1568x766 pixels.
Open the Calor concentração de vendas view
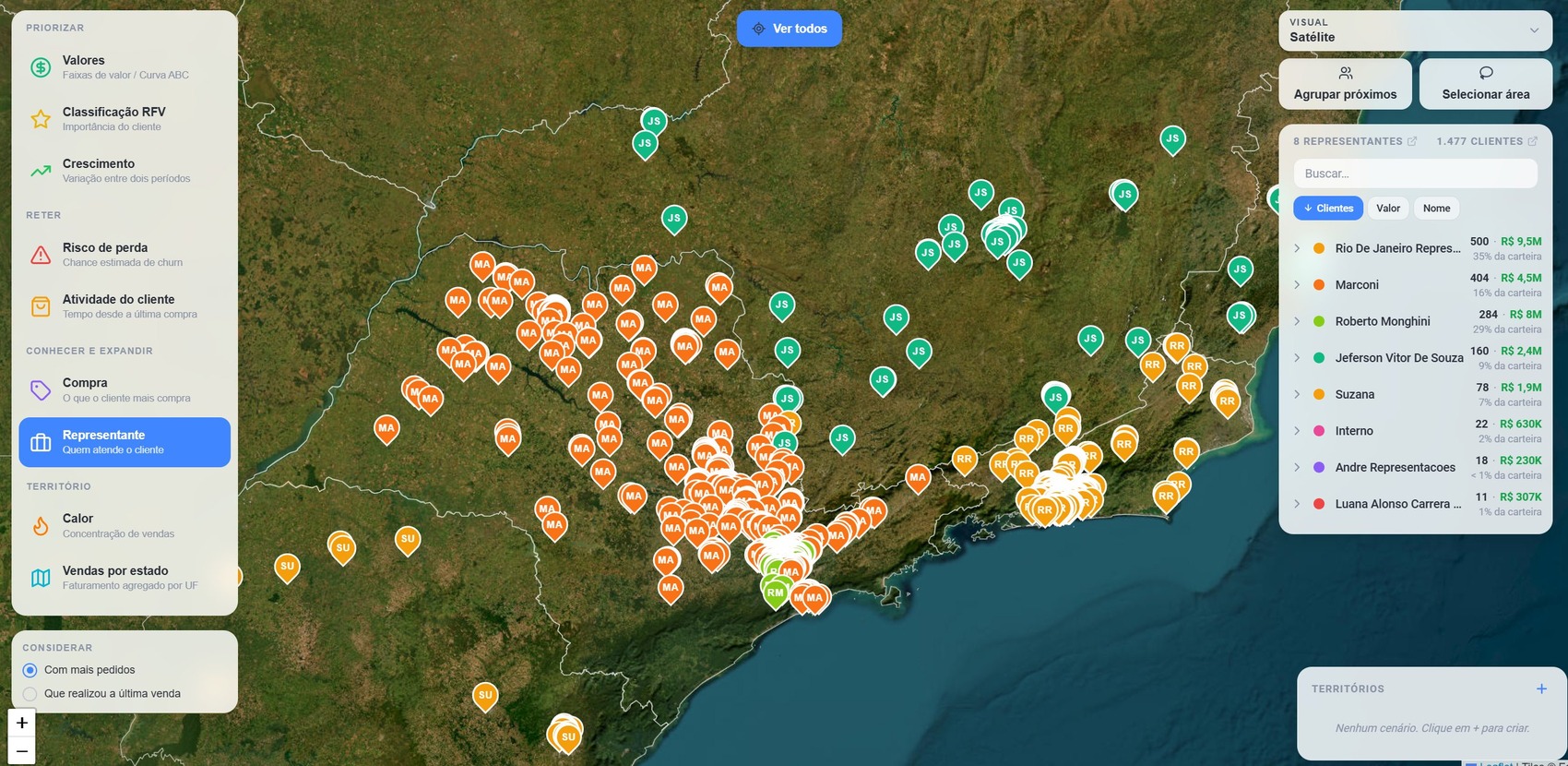pos(125,526)
